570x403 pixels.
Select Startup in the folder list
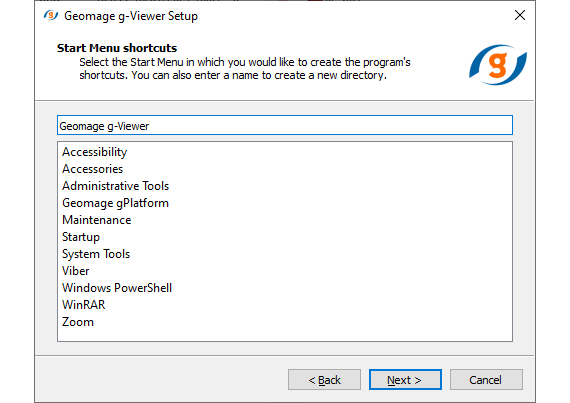pos(81,237)
